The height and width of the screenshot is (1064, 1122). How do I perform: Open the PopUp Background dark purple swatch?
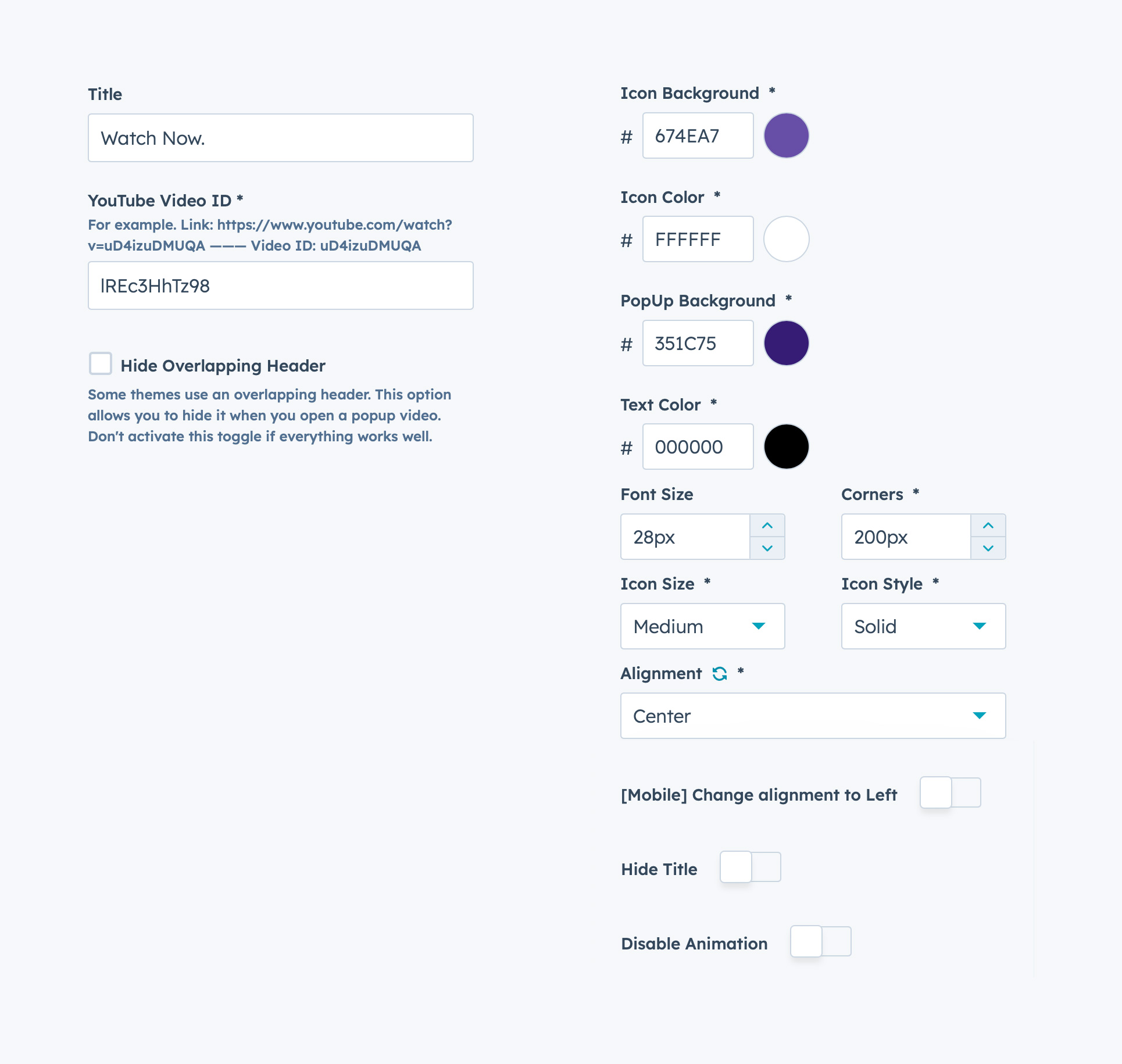[786, 343]
